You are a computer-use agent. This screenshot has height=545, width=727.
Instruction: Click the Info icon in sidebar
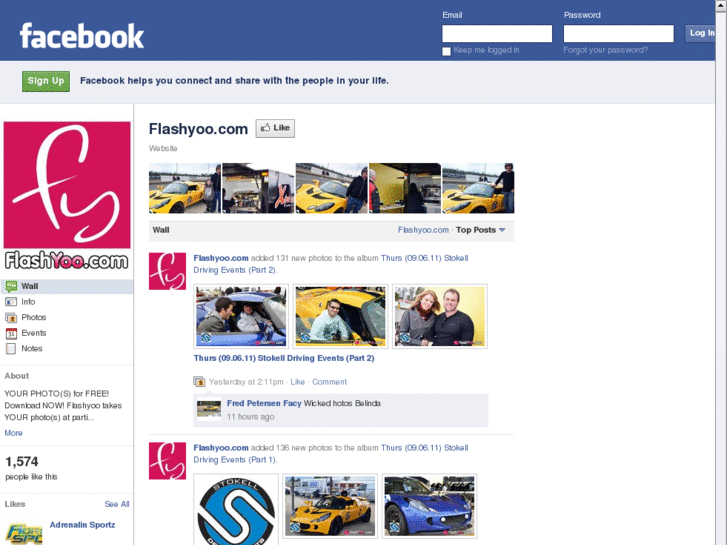point(11,302)
